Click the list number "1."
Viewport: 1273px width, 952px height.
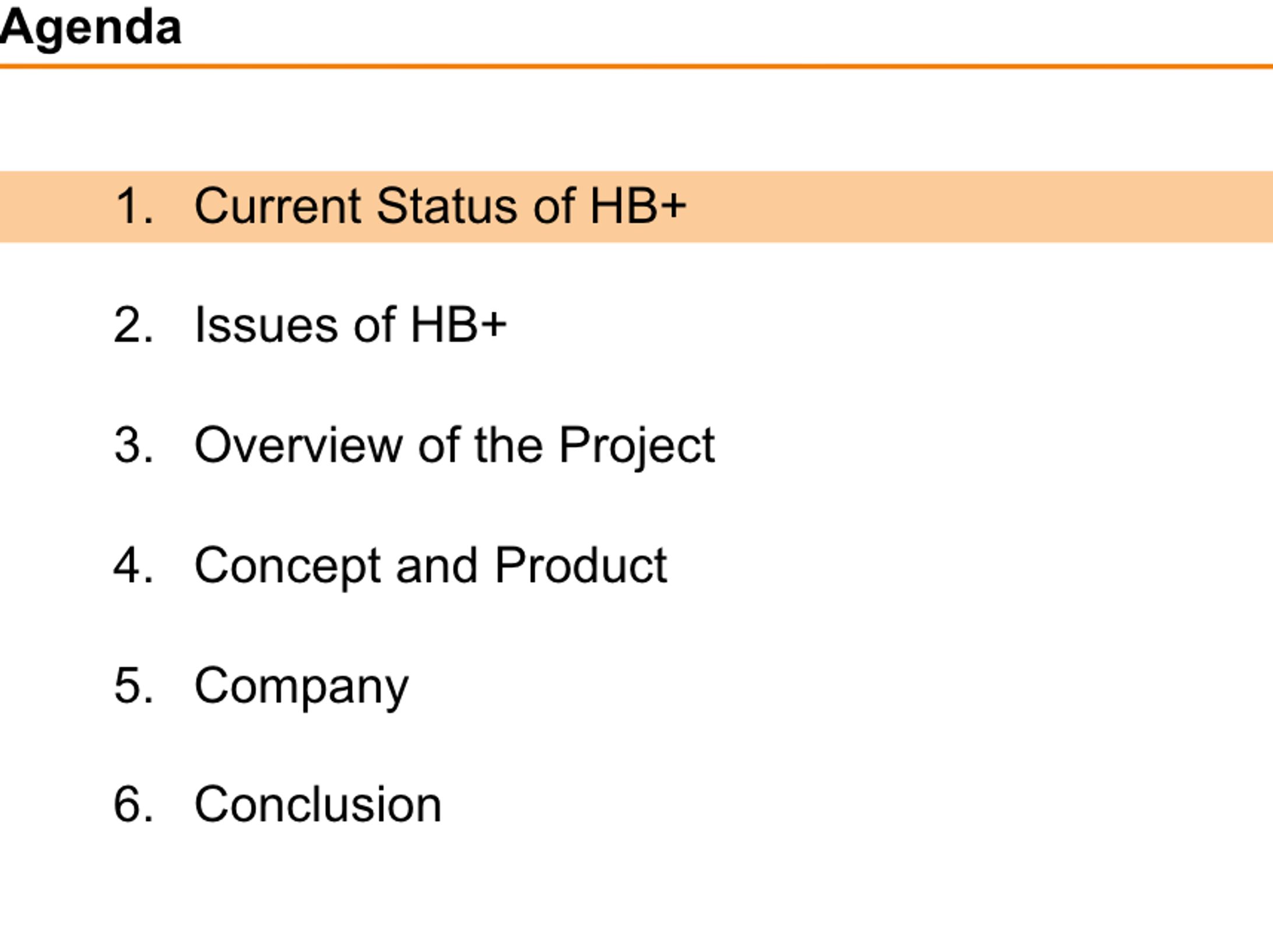coord(134,206)
